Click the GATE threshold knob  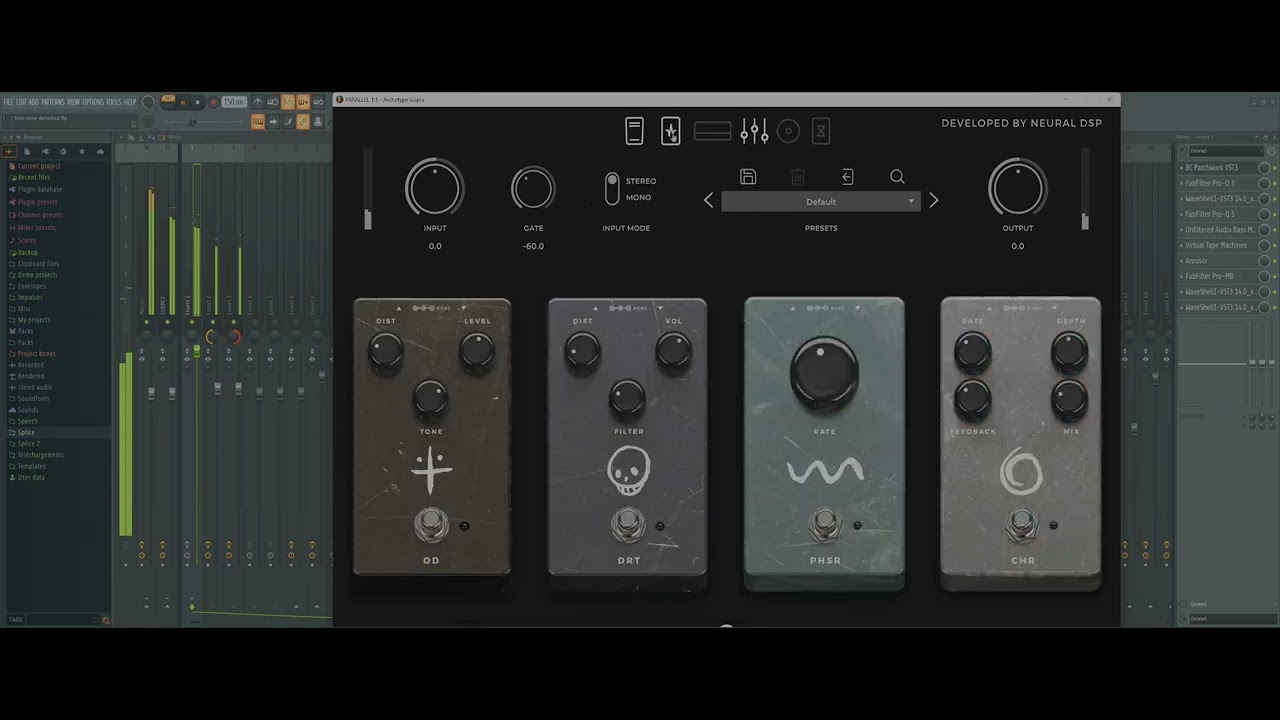tap(533, 188)
